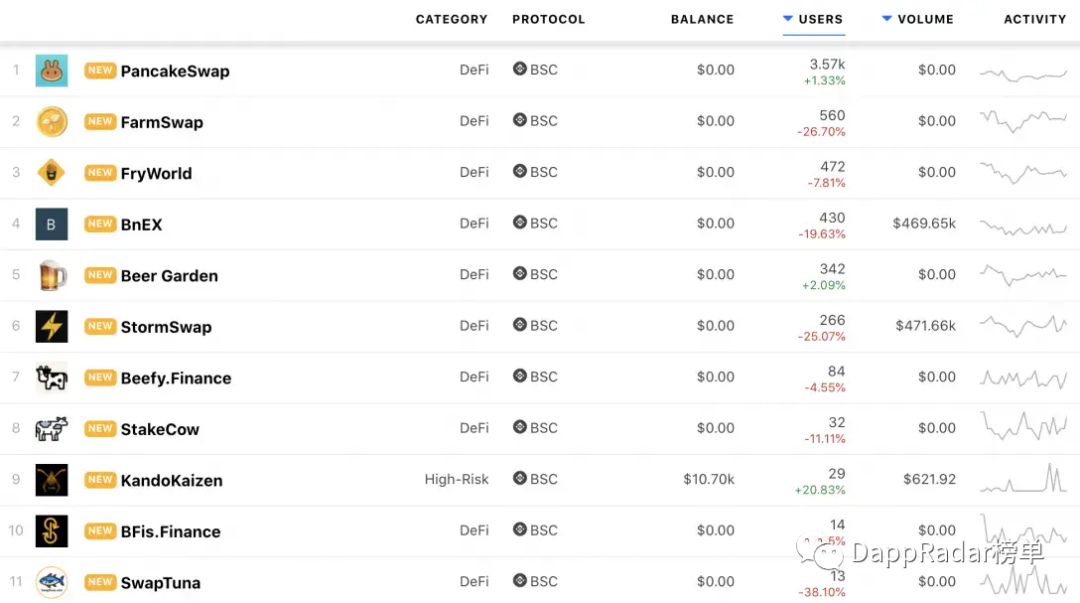1080x603 pixels.
Task: Sort the table by the VOLUME column
Action: (918, 19)
